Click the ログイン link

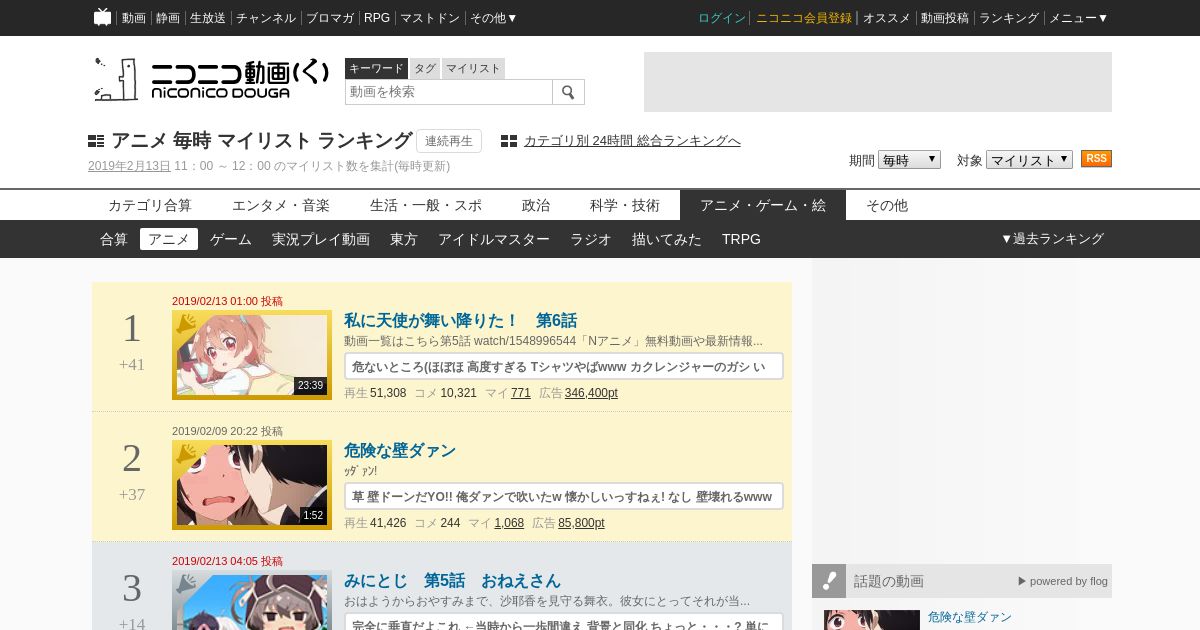[722, 18]
